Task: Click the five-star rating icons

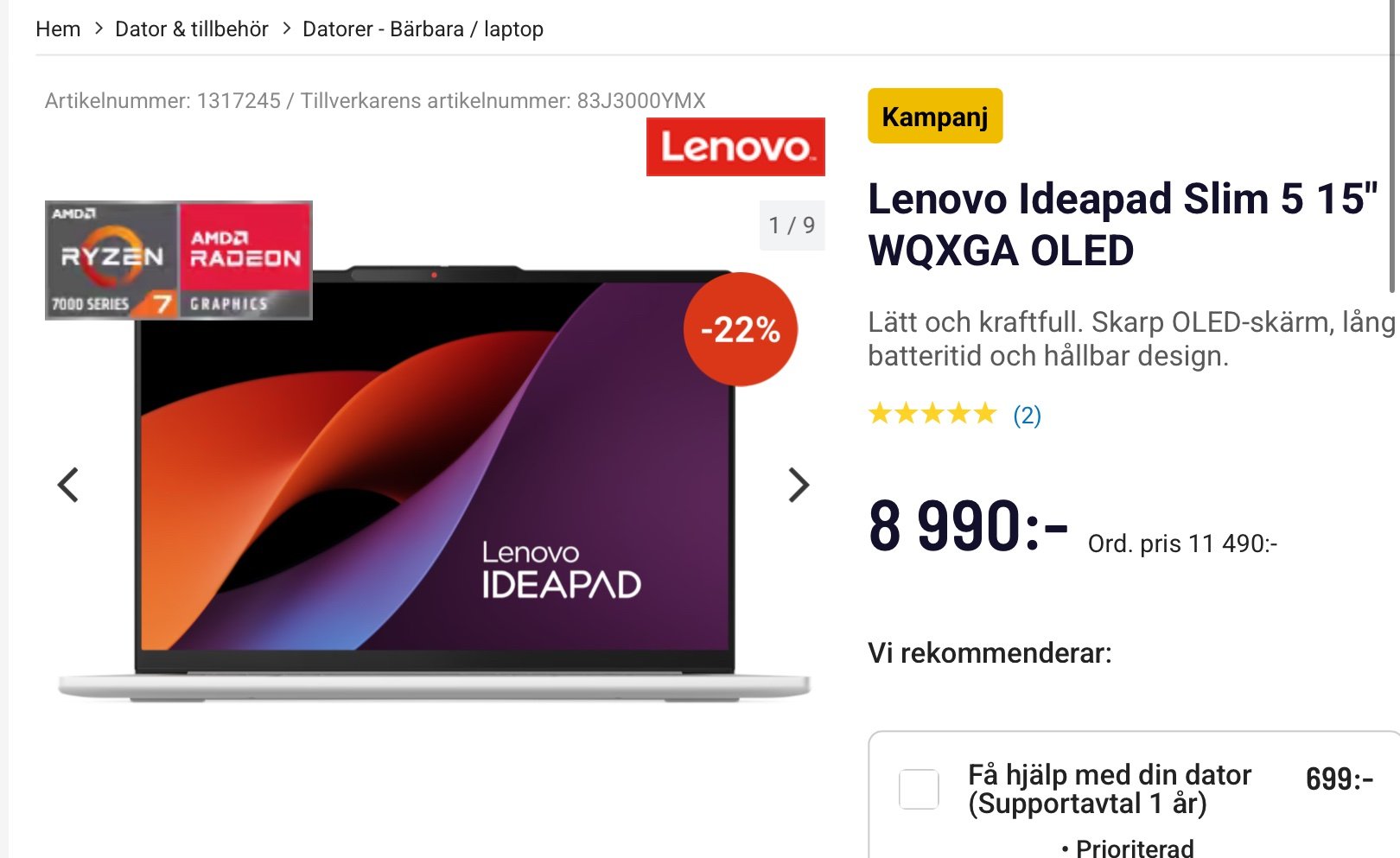Action: click(x=932, y=414)
